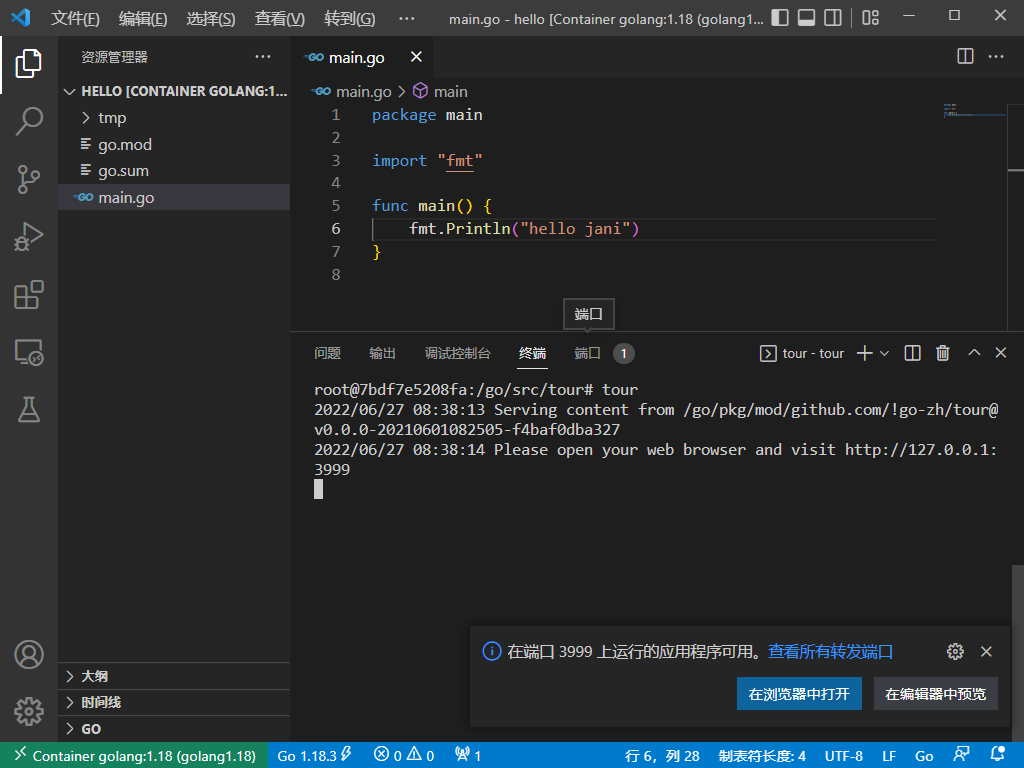Open the Run and Debug view

(x=29, y=236)
